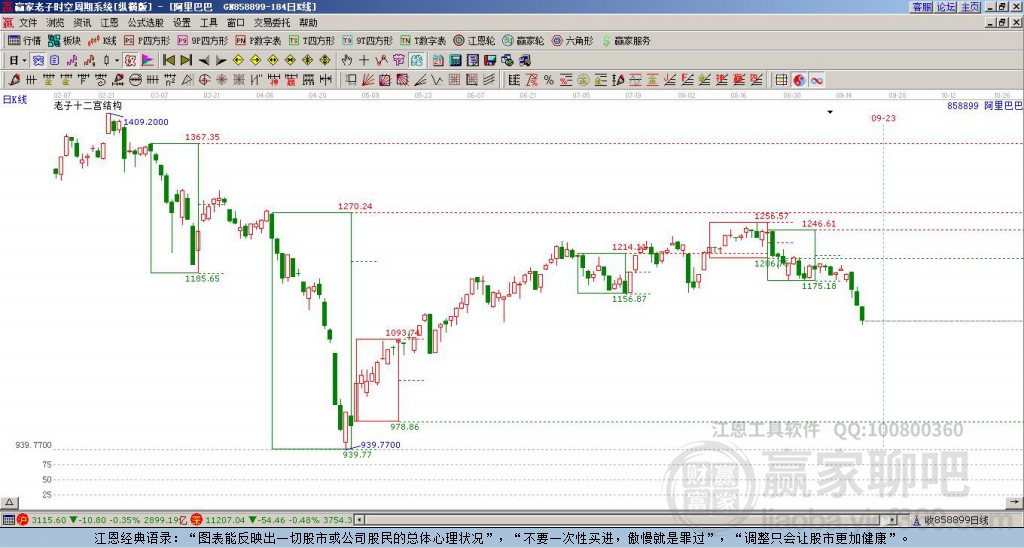The height and width of the screenshot is (548, 1024).
Task: Click the 日K线 chart label
Action: click(x=15, y=100)
